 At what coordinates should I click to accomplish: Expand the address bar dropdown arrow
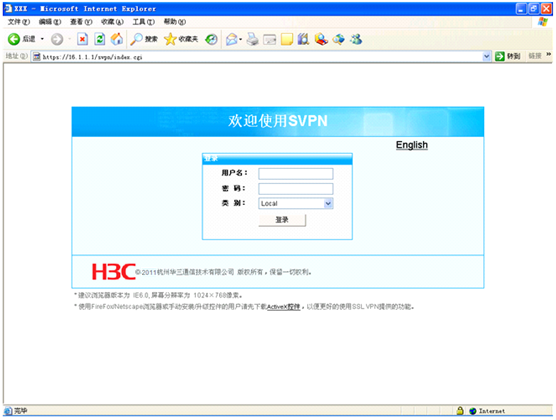(486, 56)
